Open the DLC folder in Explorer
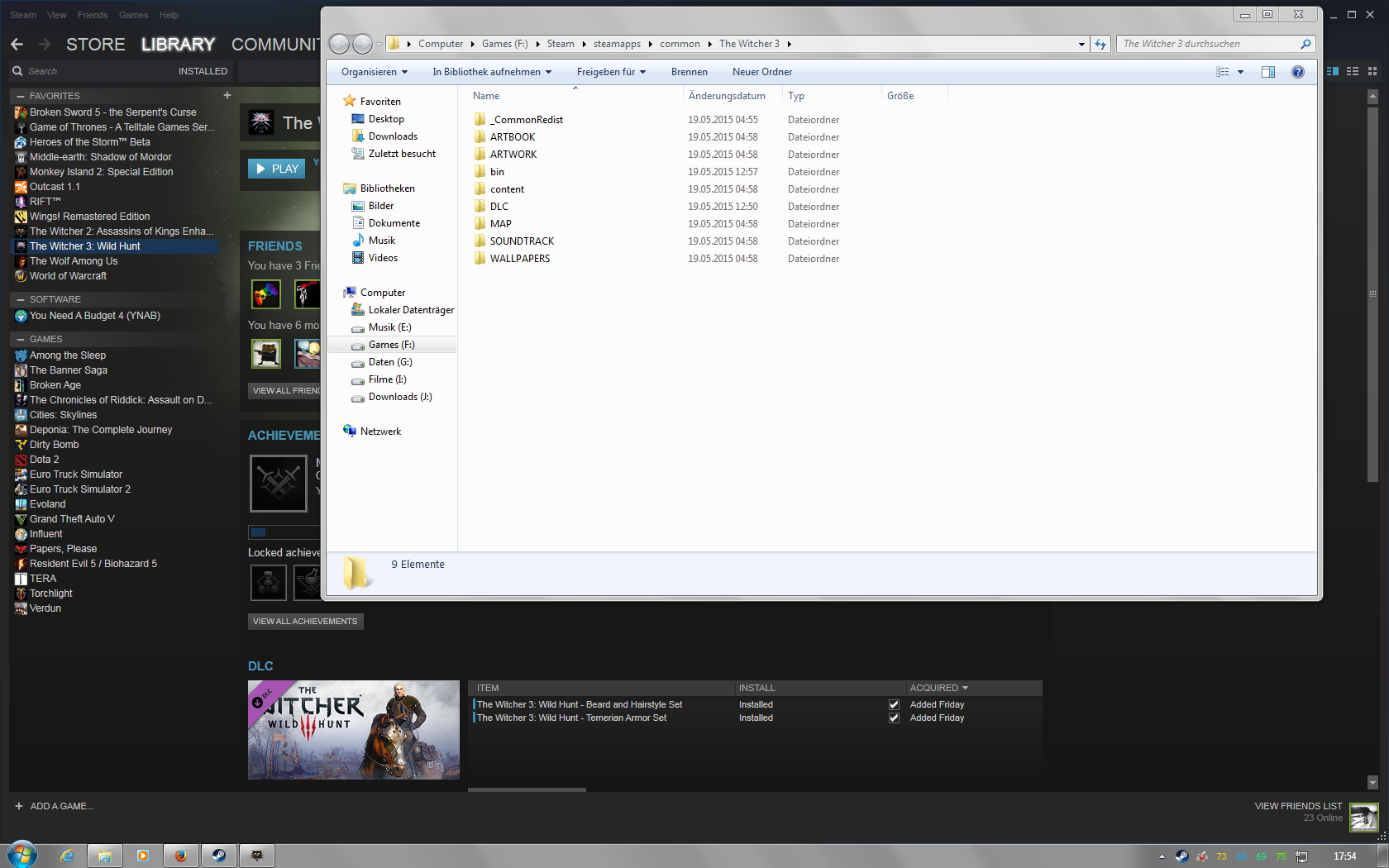Screen dimensions: 1389x868 point(499,207)
